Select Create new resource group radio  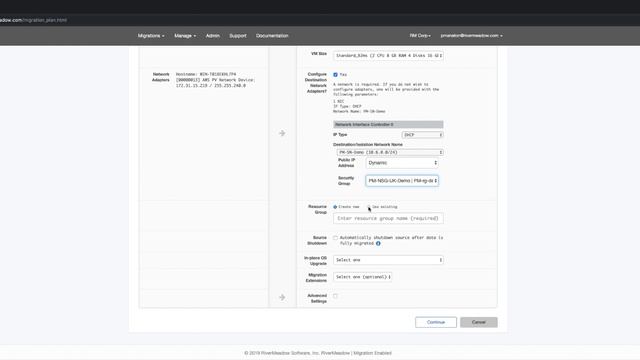coord(335,207)
